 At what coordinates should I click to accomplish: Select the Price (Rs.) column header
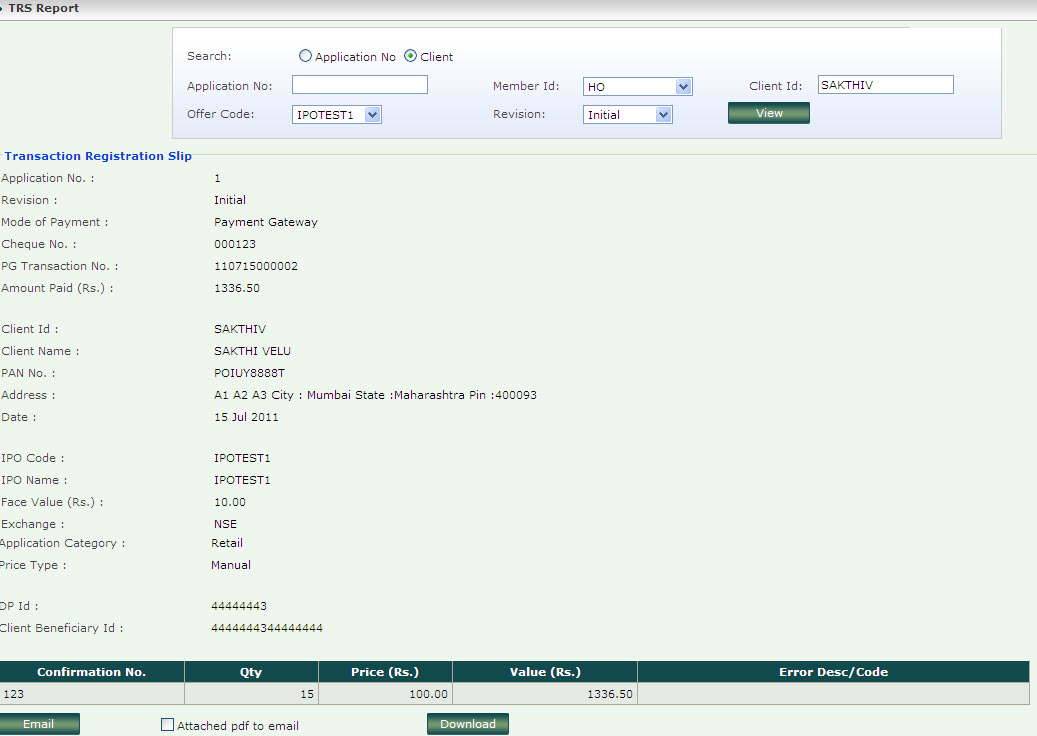point(385,672)
